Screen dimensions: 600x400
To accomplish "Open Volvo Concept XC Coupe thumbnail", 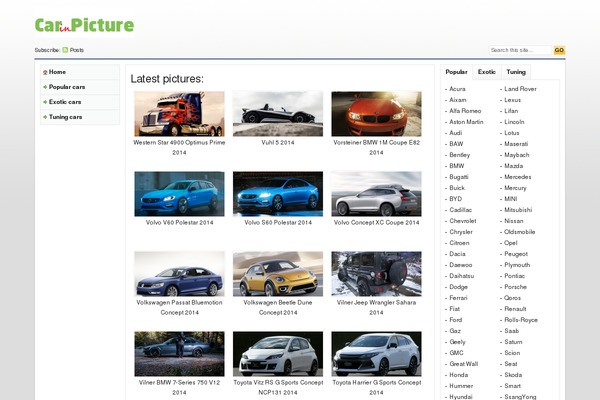I will coord(376,194).
